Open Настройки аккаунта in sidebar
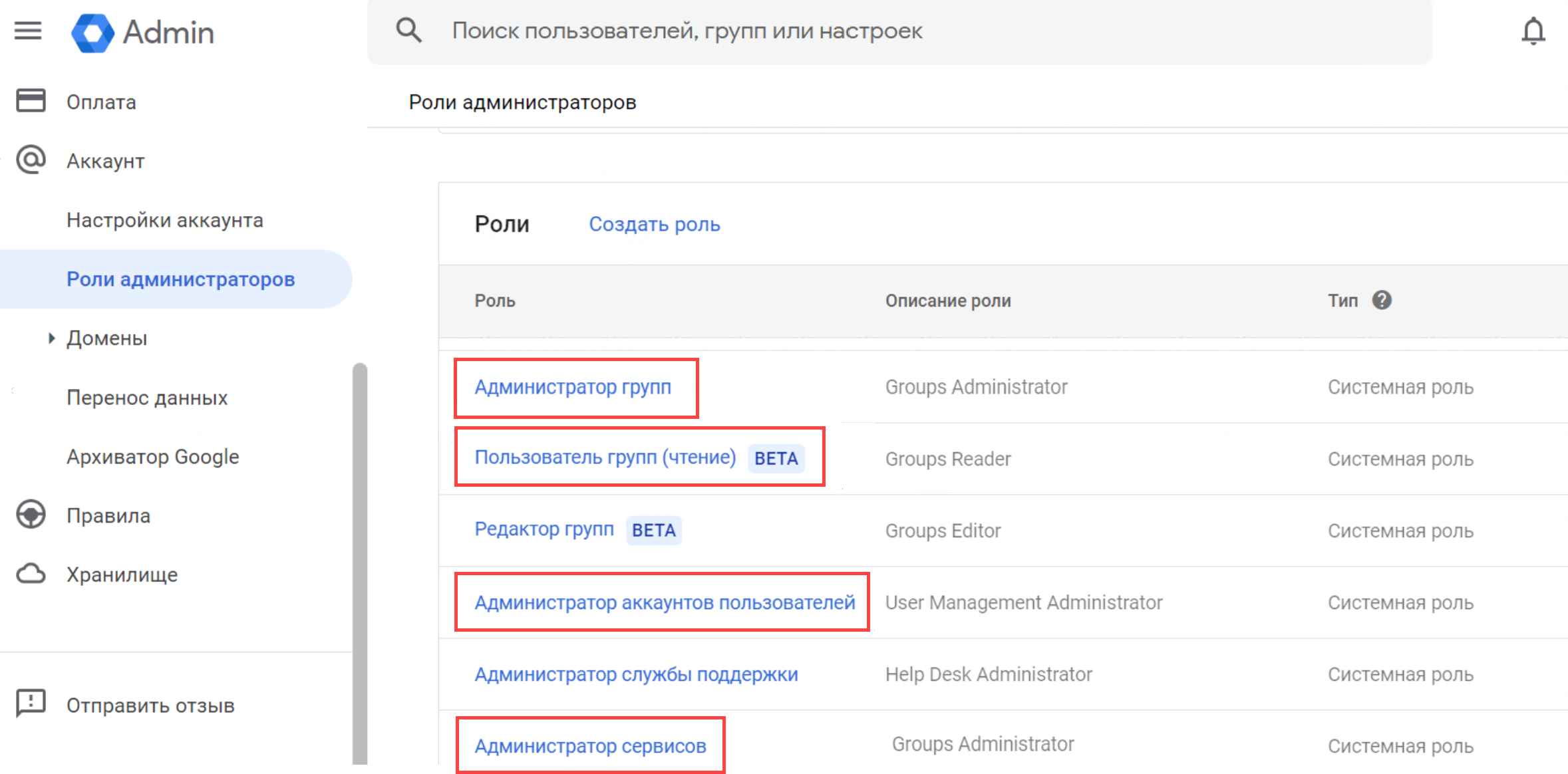The width and height of the screenshot is (1568, 774). pos(164,220)
